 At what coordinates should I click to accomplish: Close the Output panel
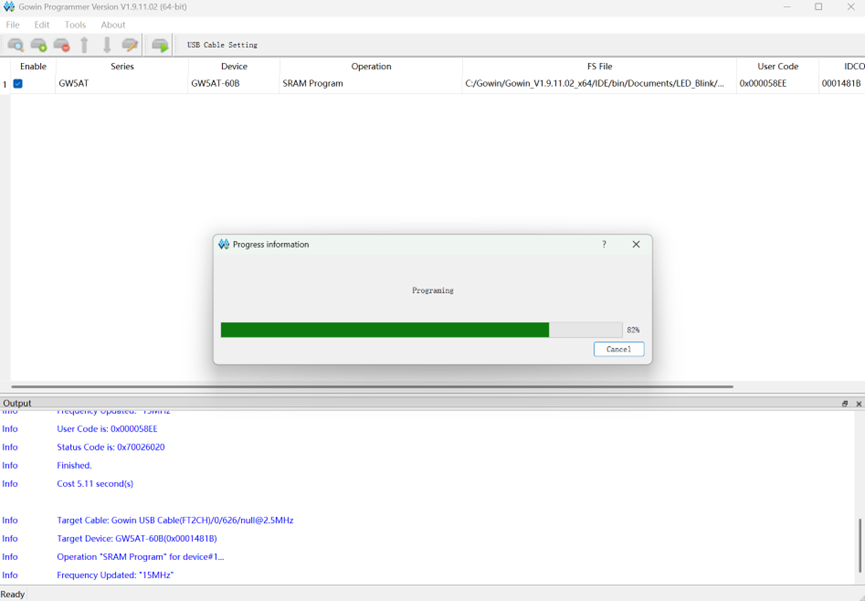point(858,403)
